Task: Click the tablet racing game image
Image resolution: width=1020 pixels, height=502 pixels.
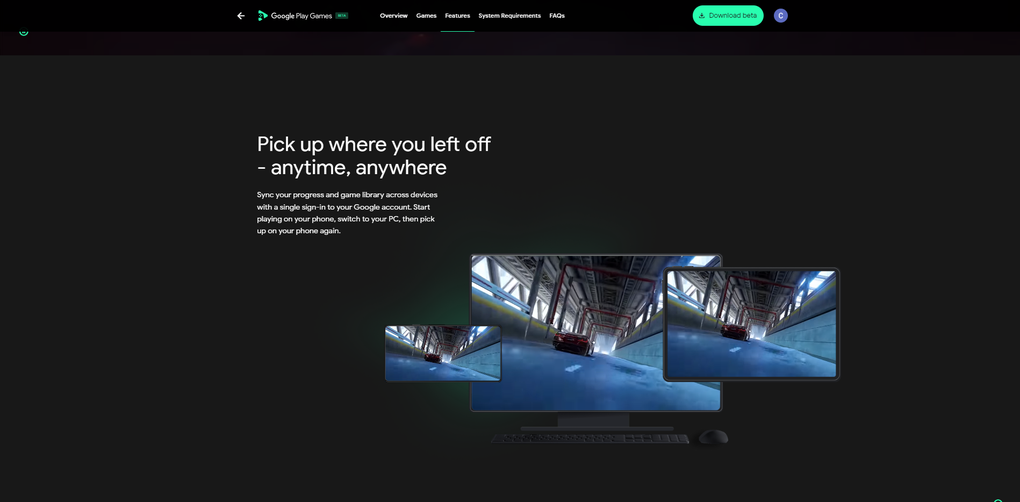Action: (751, 324)
